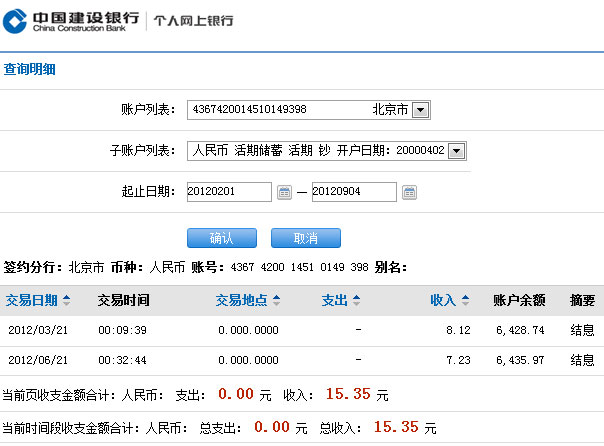Screen dimensions: 604x446
Task: Click the China Construction Bank logo
Action: (71, 22)
